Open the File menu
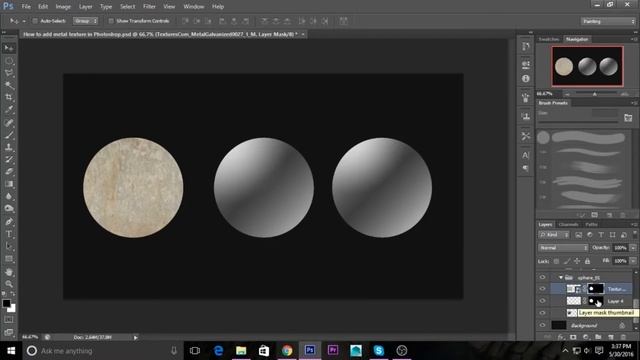Image resolution: width=640 pixels, height=360 pixels. (x=26, y=7)
